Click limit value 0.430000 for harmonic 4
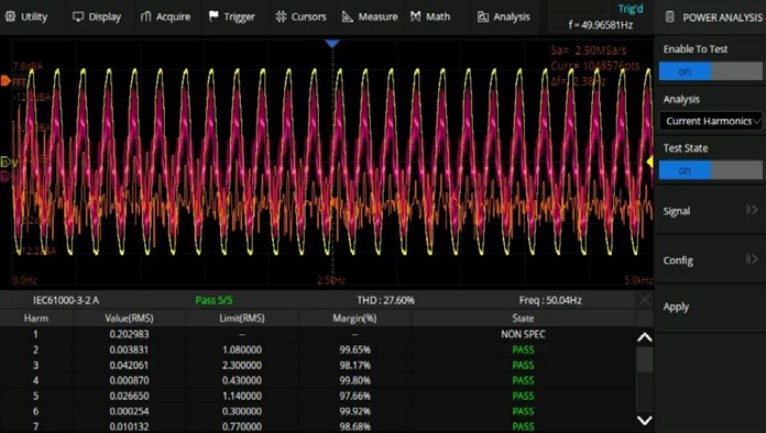This screenshot has width=766, height=433. tap(242, 380)
